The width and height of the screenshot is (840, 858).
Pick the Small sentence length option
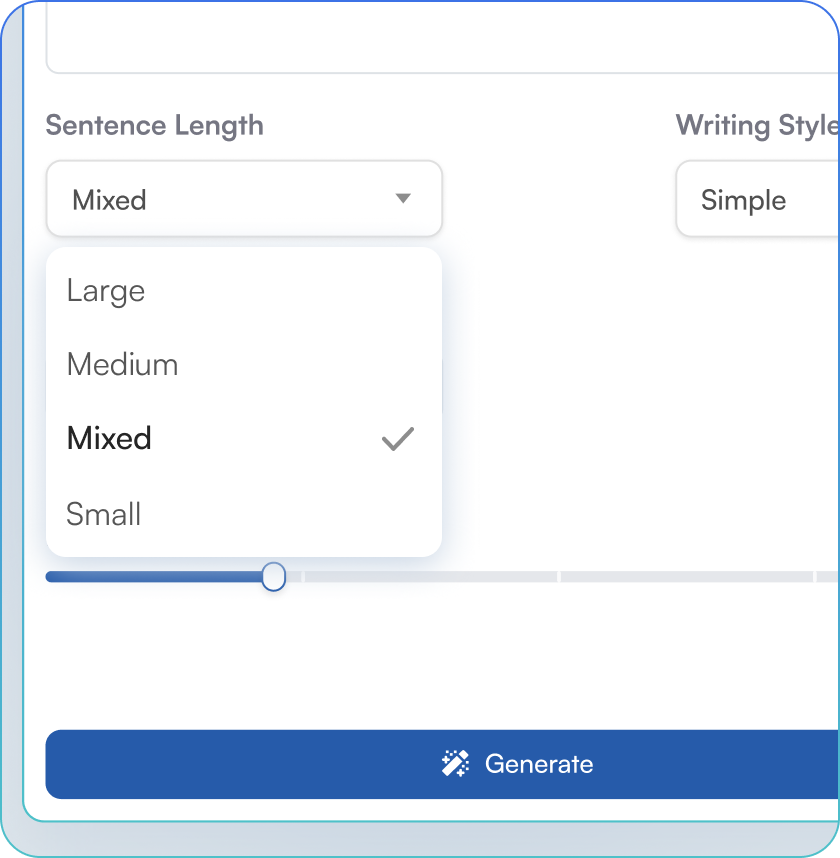104,514
